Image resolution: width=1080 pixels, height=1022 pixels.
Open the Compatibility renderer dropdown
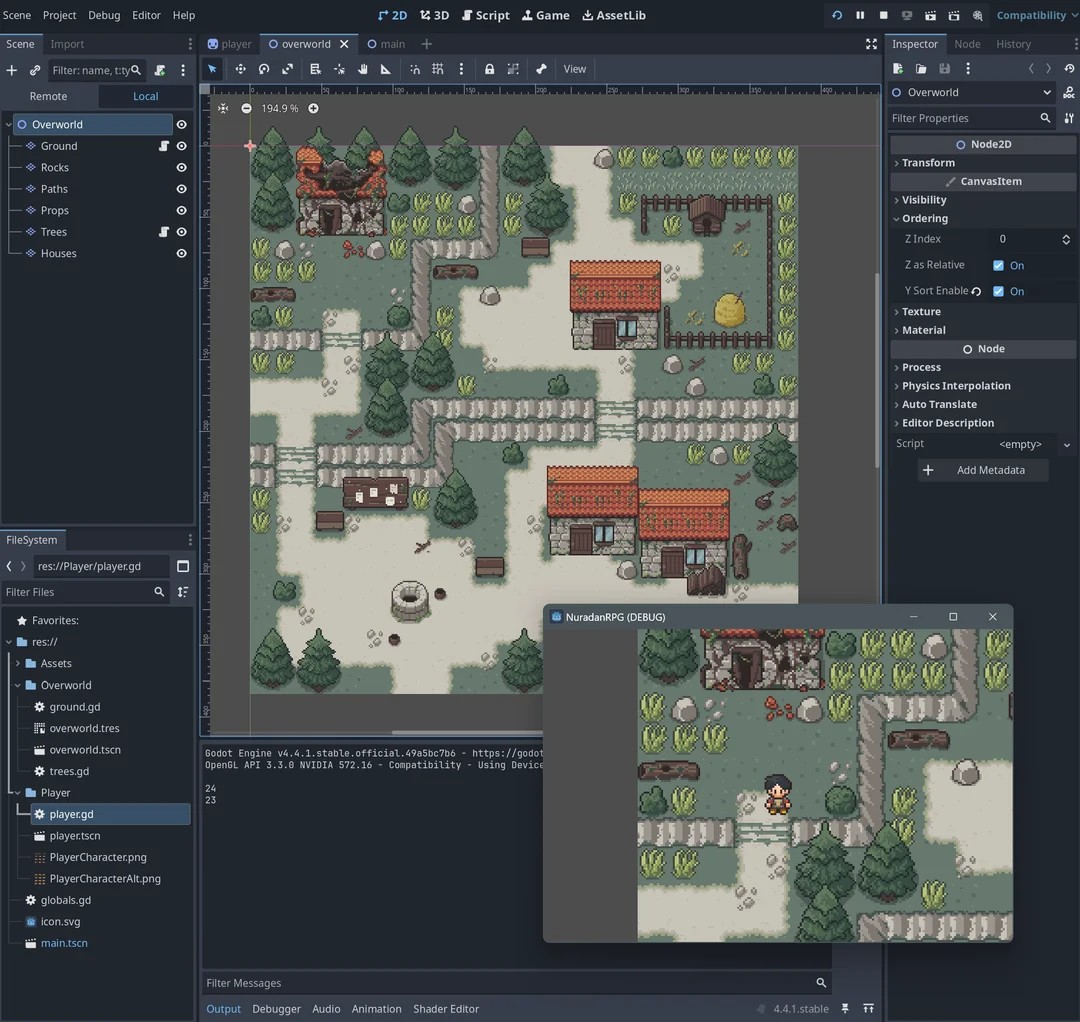1036,15
